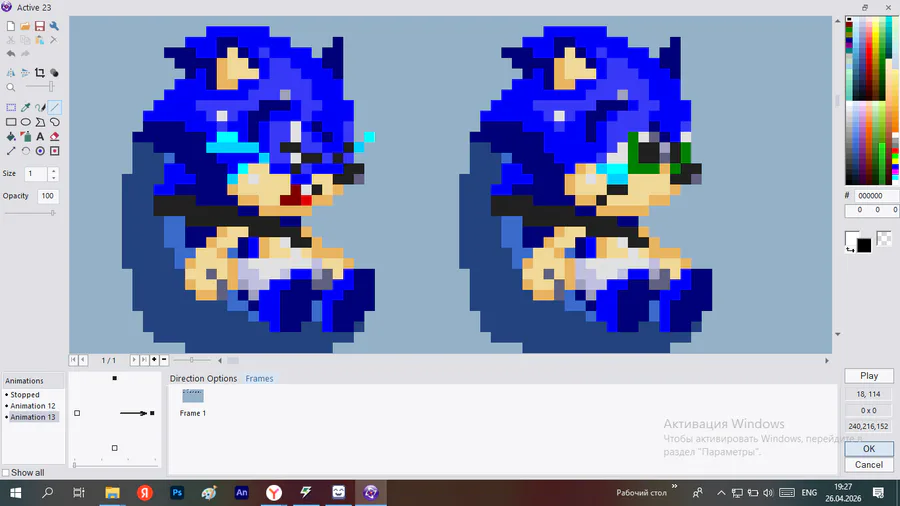The width and height of the screenshot is (900, 506).
Task: Click the plus frame button
Action: [x=154, y=360]
